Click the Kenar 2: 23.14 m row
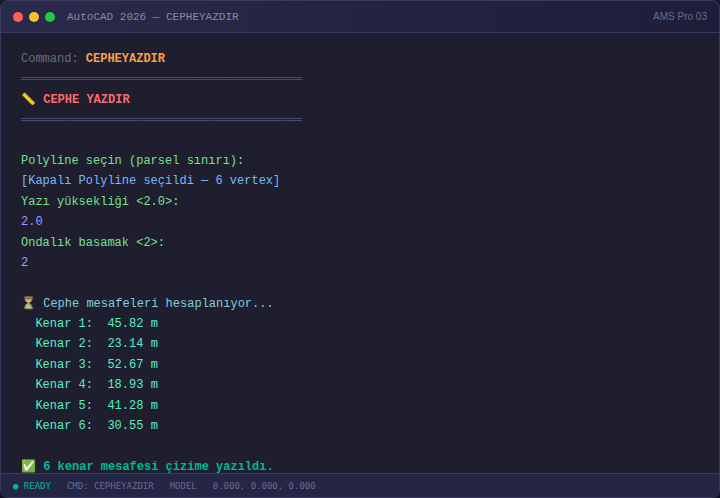This screenshot has height=498, width=720. (97, 343)
